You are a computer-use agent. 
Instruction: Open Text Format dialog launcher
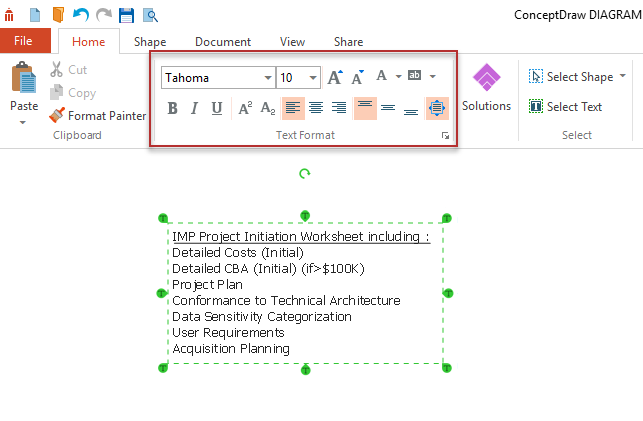pyautogui.click(x=445, y=135)
